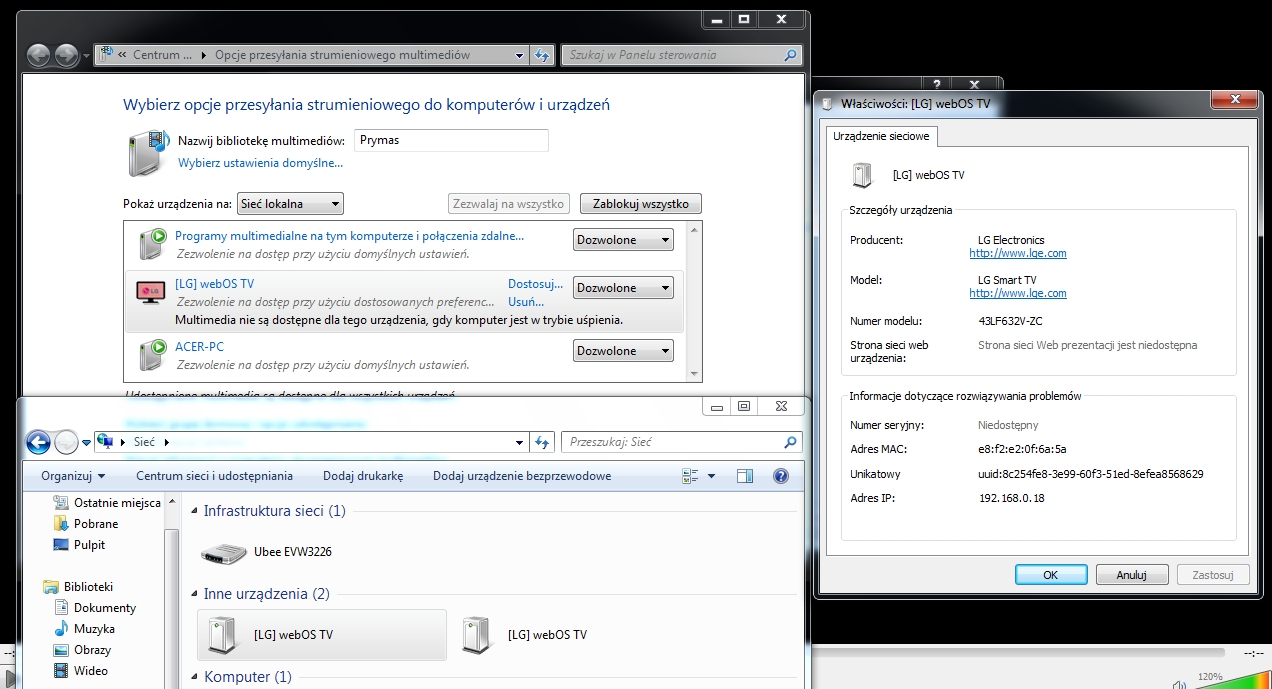Click Dostosuj link for LG webOS TV
Image resolution: width=1272 pixels, height=689 pixels.
tap(535, 284)
